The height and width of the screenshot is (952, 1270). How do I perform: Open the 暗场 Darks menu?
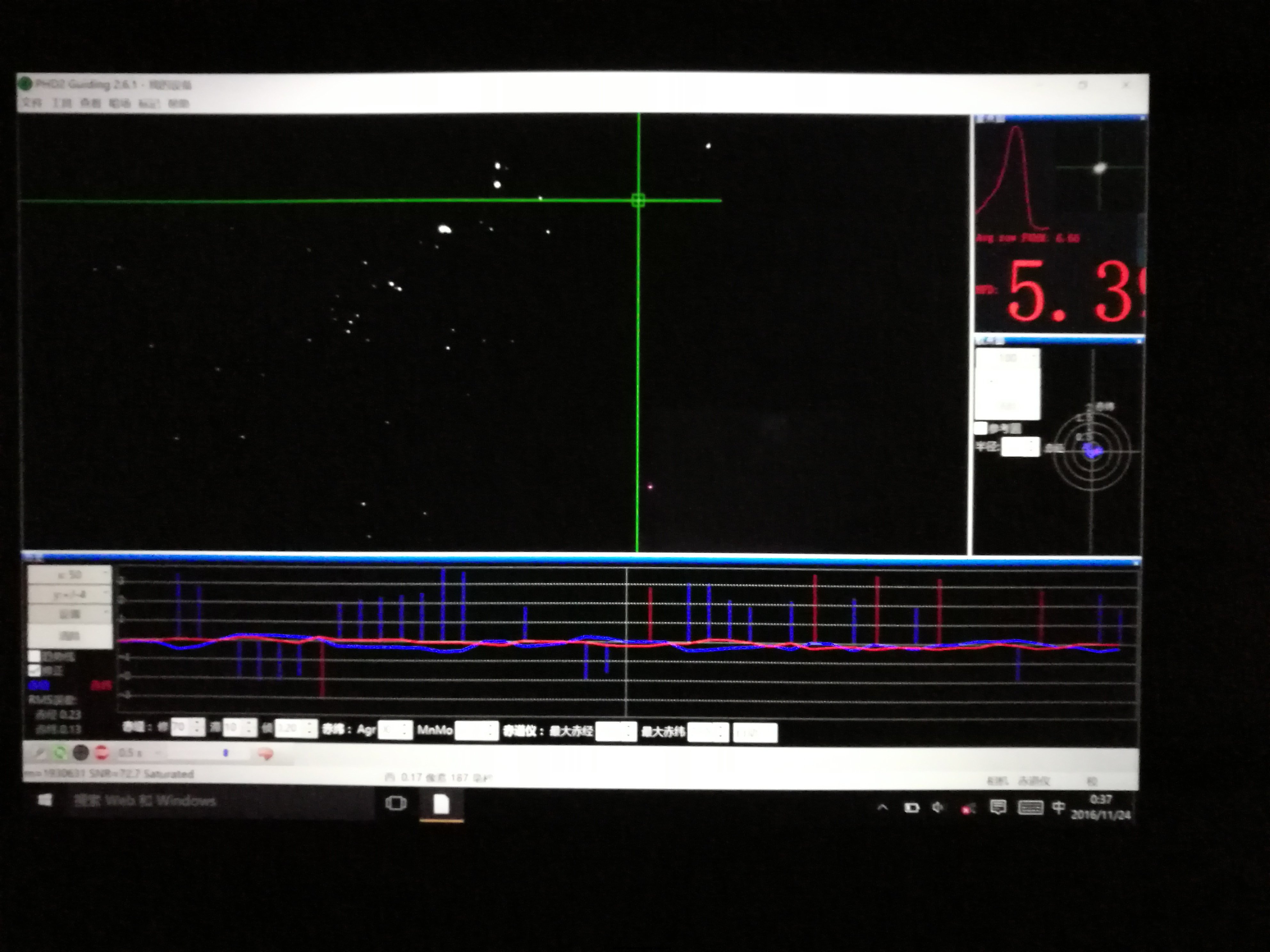tap(119, 103)
